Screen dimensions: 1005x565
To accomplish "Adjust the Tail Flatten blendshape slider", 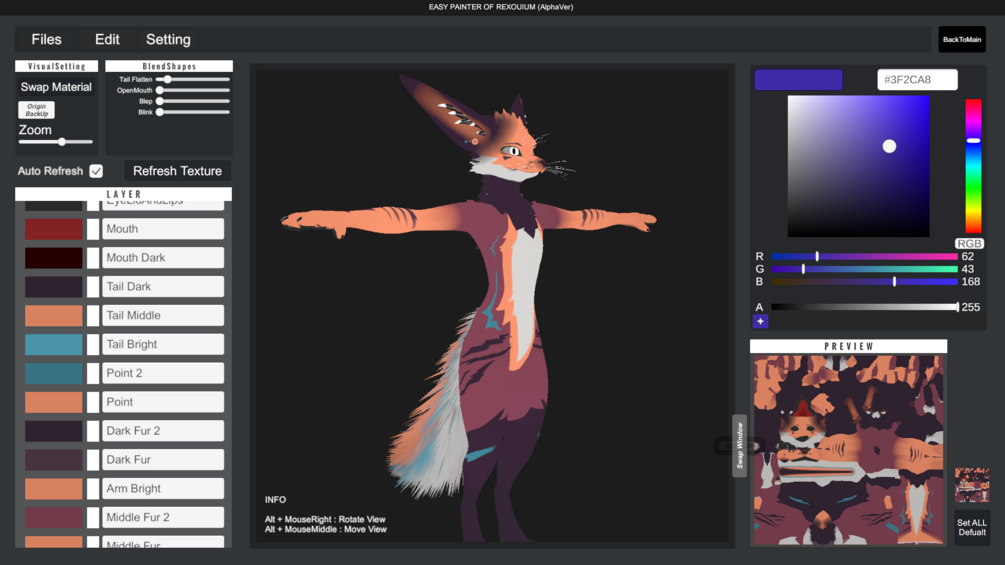I will pos(193,79).
